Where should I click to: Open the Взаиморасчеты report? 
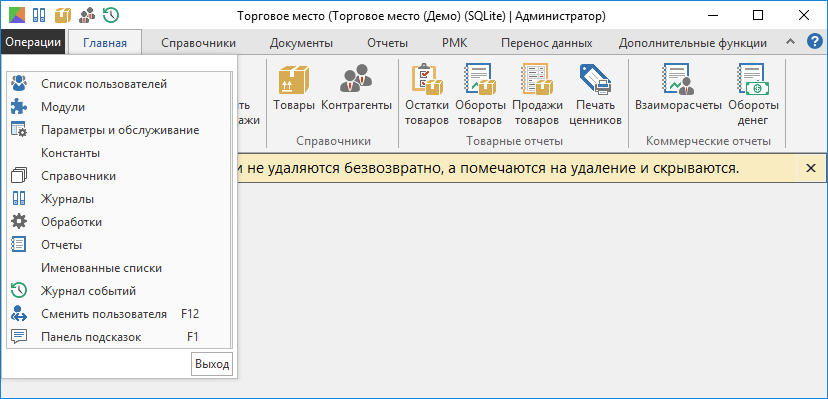[678, 89]
